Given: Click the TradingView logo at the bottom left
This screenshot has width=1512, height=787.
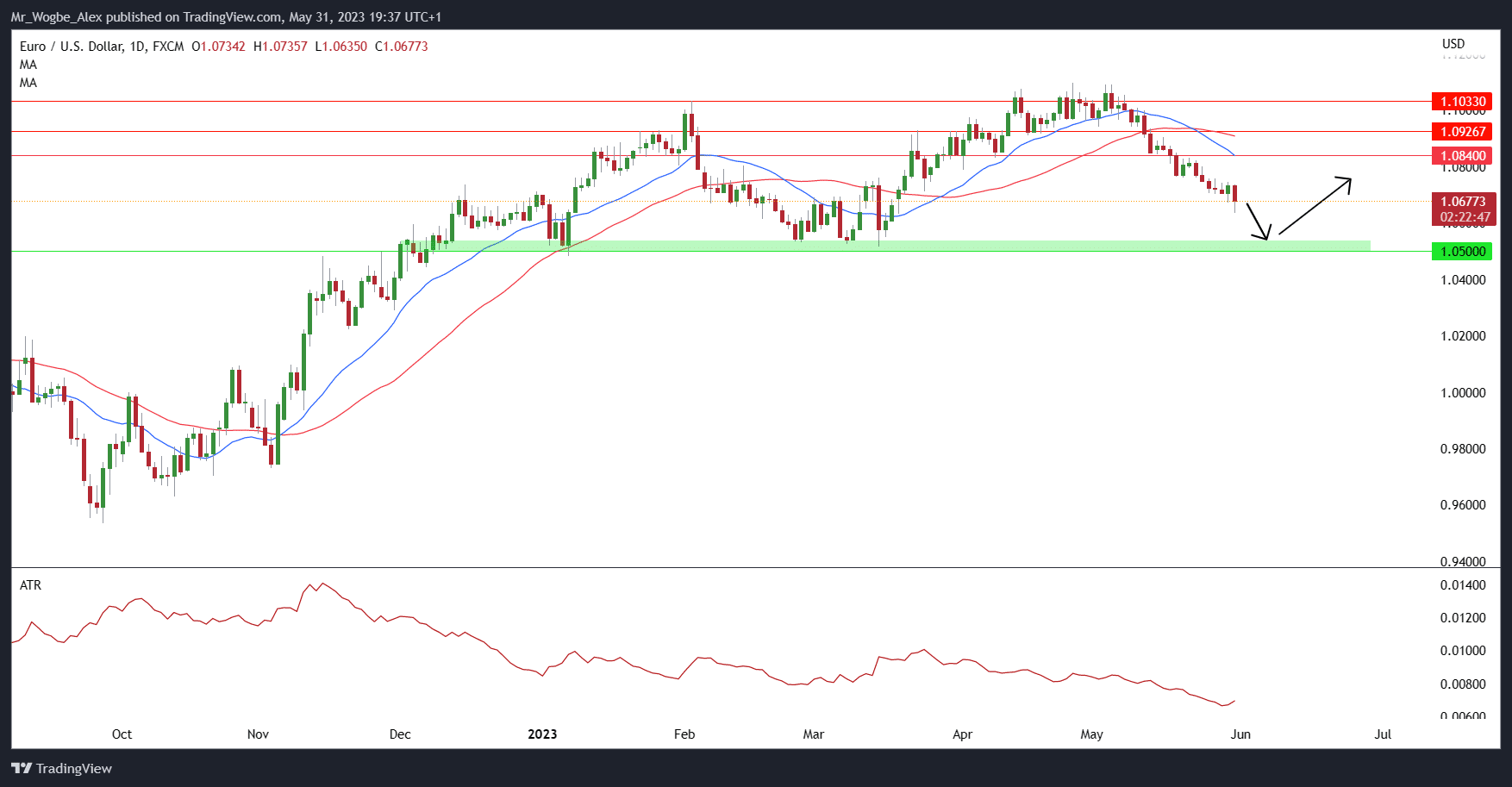Looking at the screenshot, I should coord(61,768).
